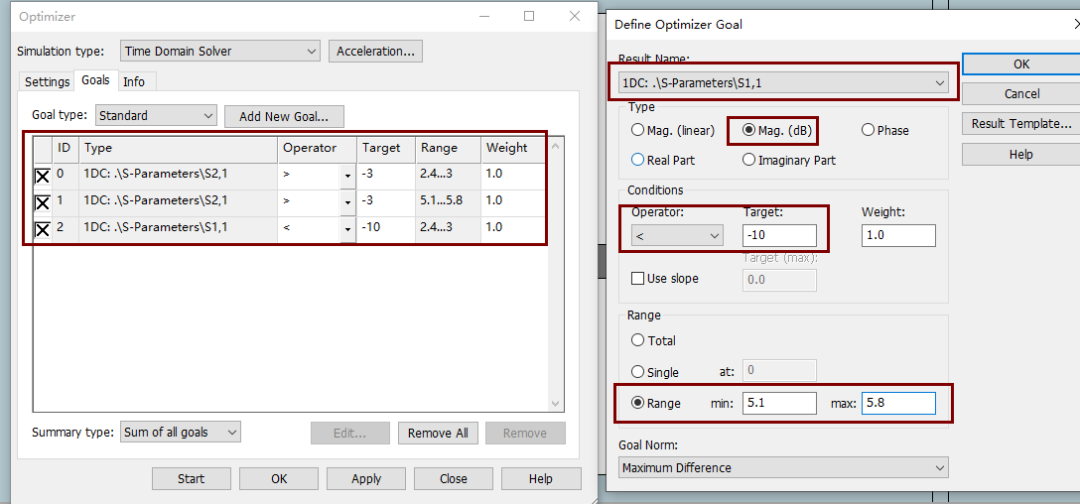The height and width of the screenshot is (504, 1080).
Task: Click the goals list scrollbar down arrow
Action: click(x=556, y=403)
